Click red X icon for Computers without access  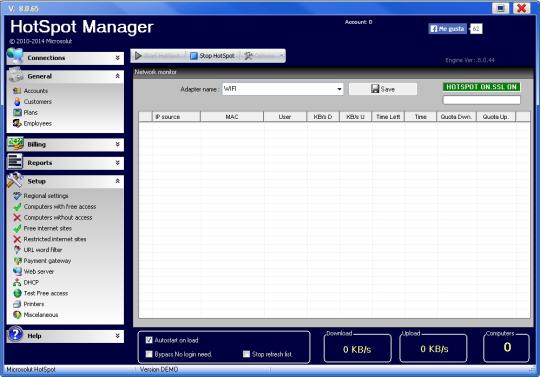[17, 218]
